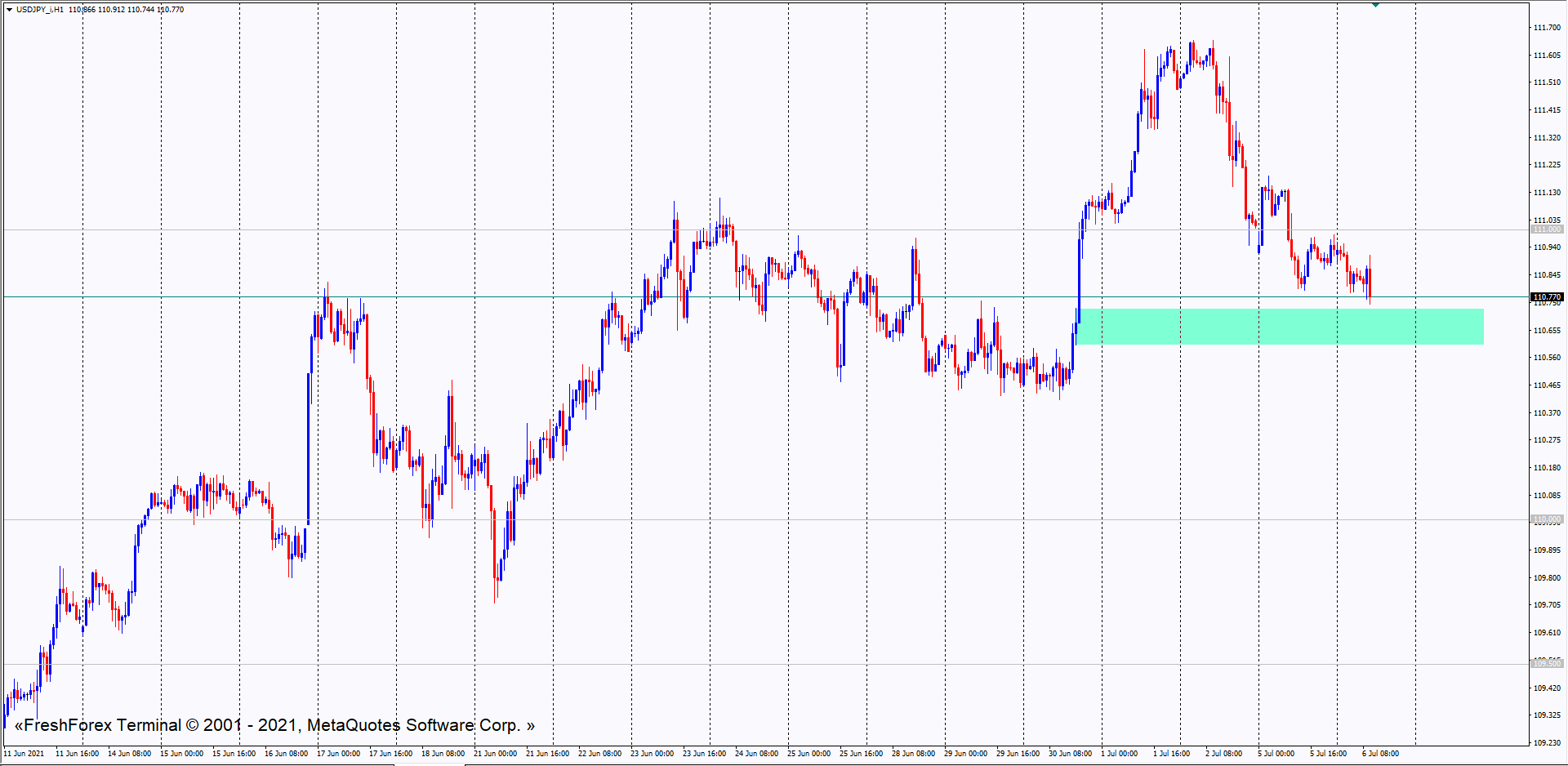1568x766 pixels.
Task: Click the 111.700 price scale label
Action: [x=1546, y=28]
